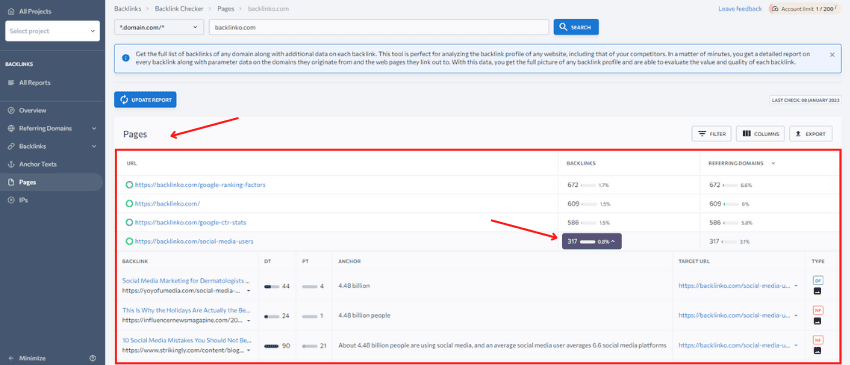The image size is (850, 365).
Task: Click the Anchor Texts anchor icon
Action: [11, 164]
